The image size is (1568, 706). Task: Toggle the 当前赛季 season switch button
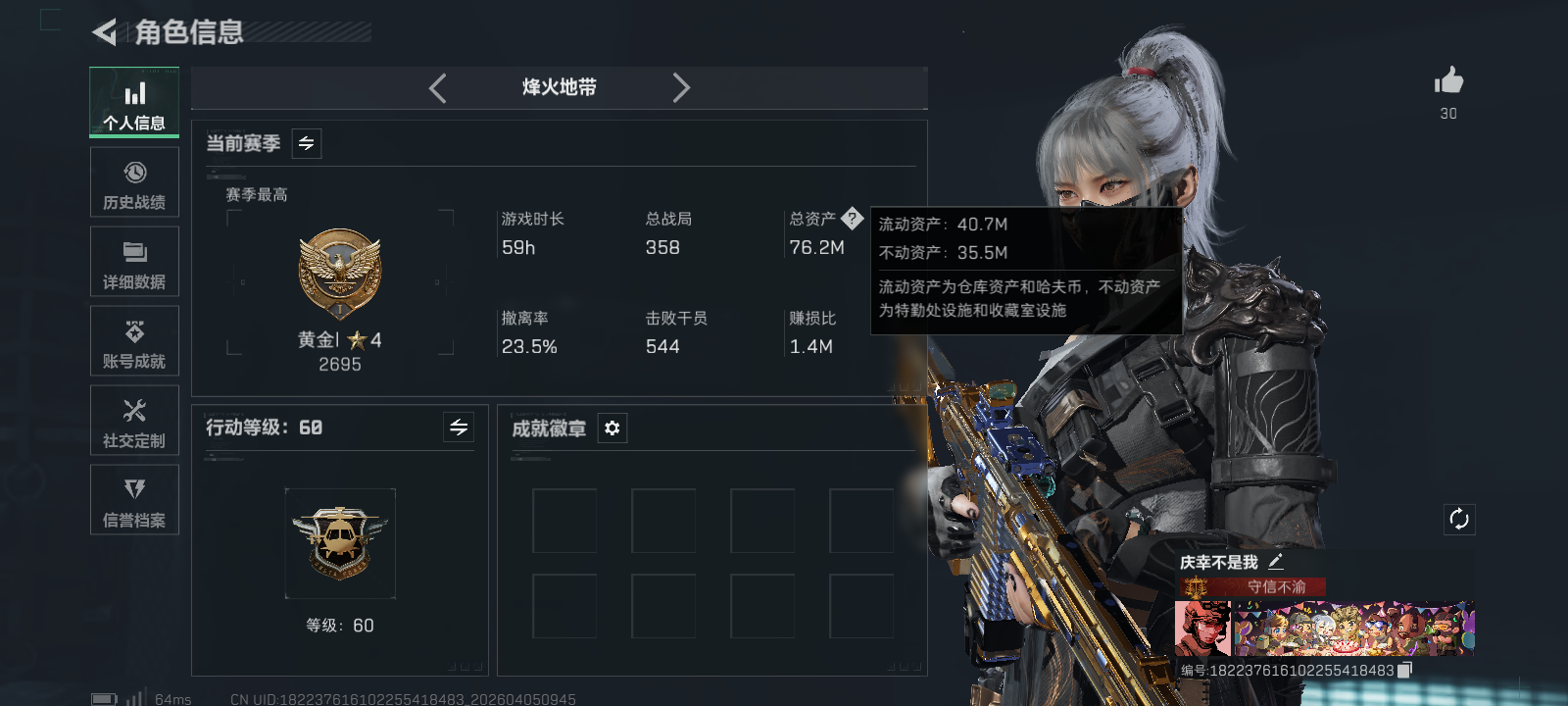point(307,143)
